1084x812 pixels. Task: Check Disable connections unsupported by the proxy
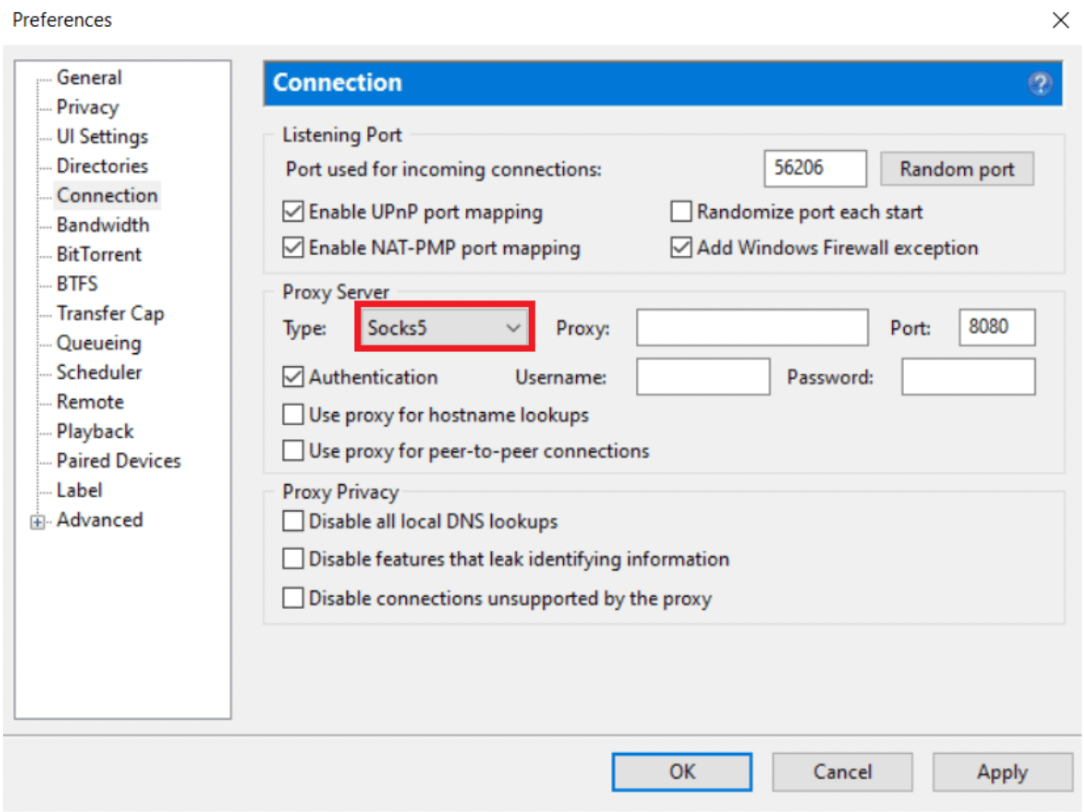(293, 598)
